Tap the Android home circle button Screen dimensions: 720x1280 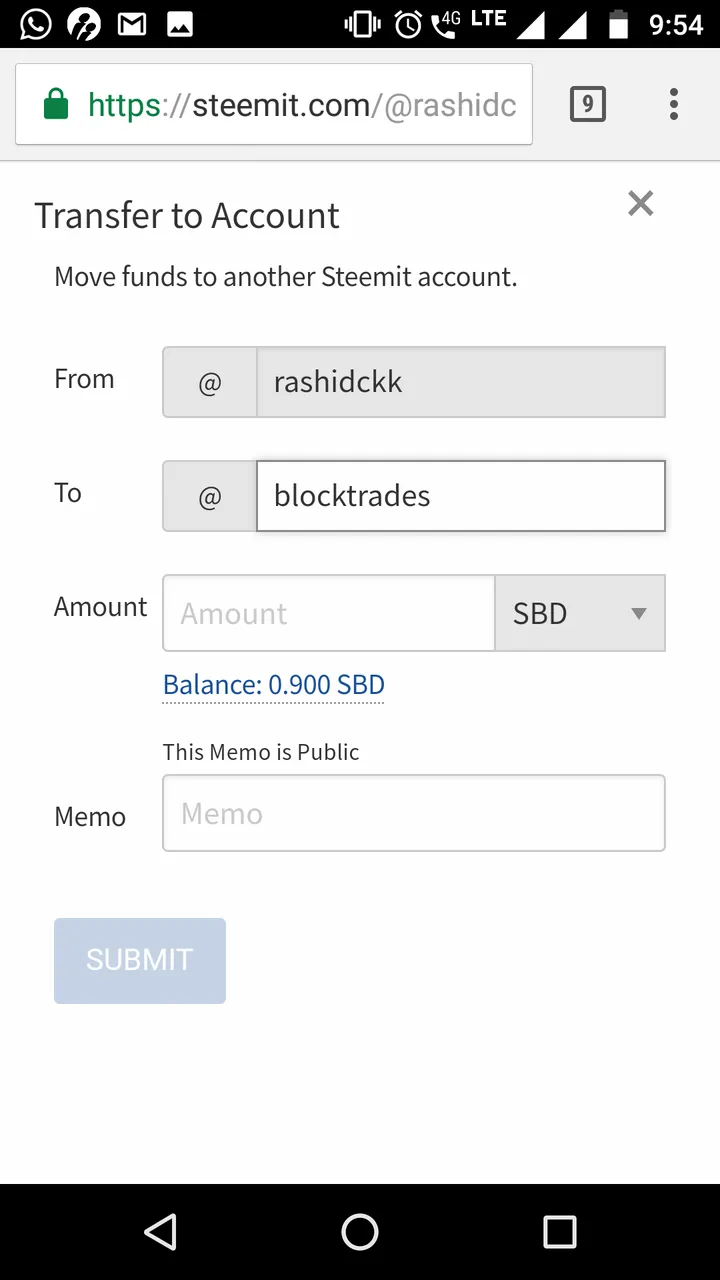(360, 1232)
